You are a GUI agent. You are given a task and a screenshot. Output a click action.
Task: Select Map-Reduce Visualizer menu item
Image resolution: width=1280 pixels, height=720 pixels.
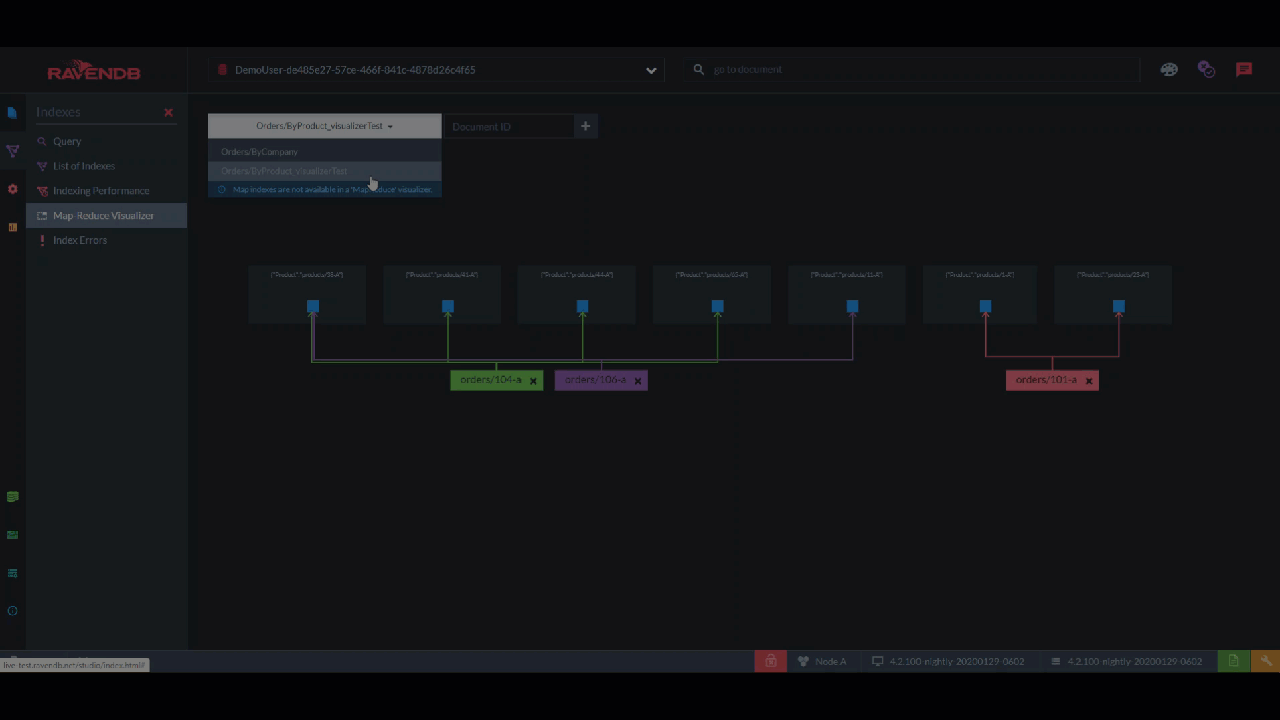tap(106, 215)
